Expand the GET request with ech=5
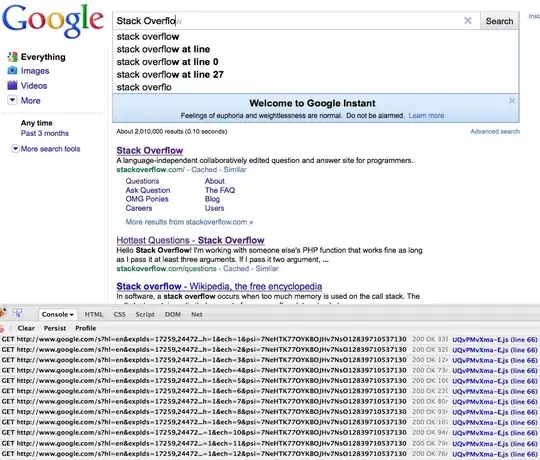540x460 pixels. coord(204,381)
